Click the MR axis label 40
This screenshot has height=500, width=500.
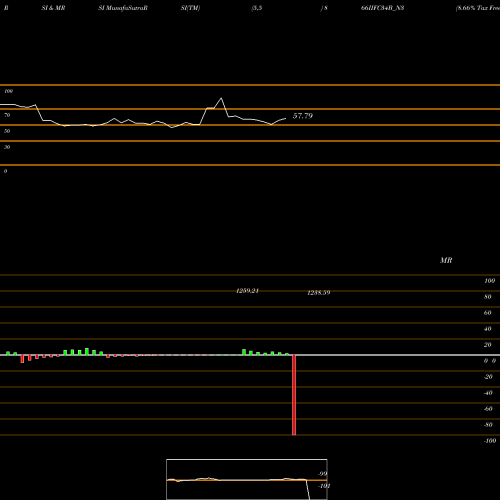pos(488,329)
